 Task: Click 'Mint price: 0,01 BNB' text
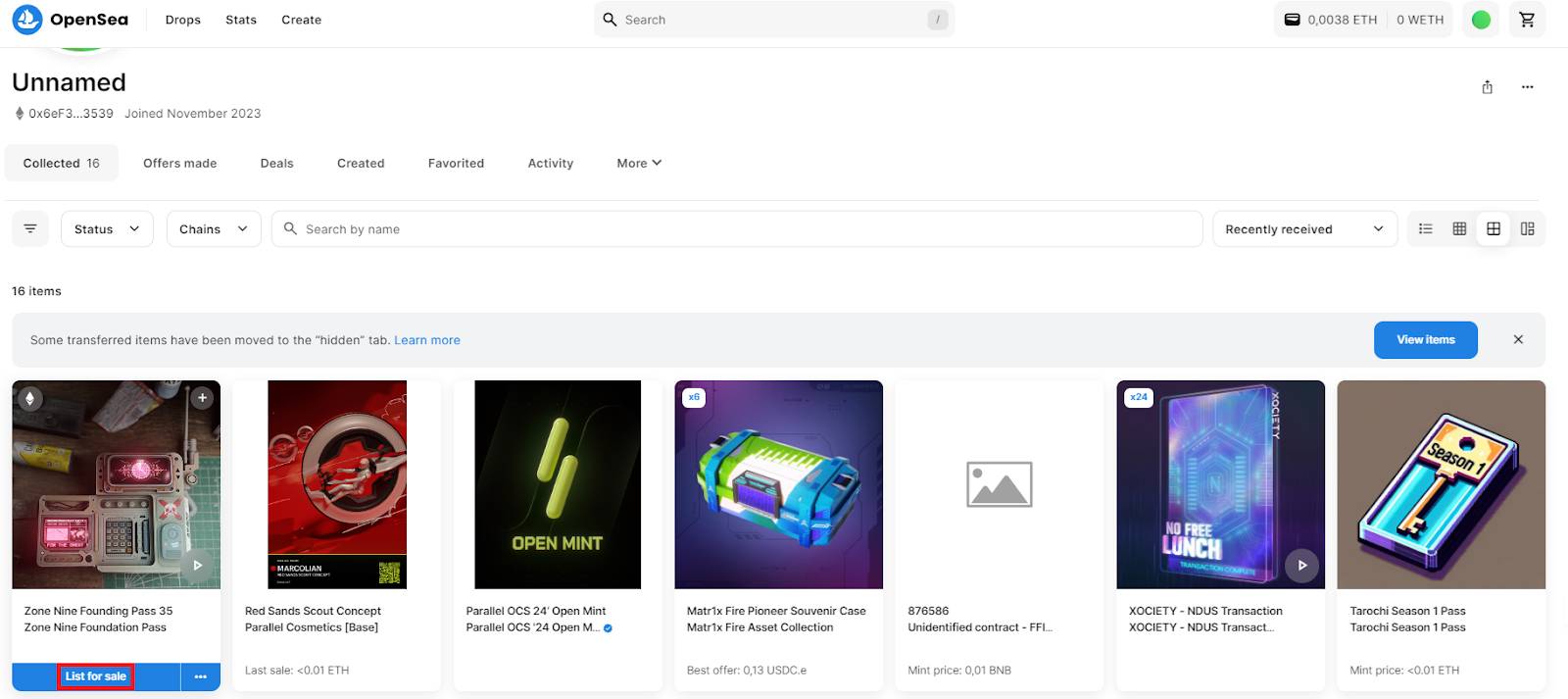[959, 671]
